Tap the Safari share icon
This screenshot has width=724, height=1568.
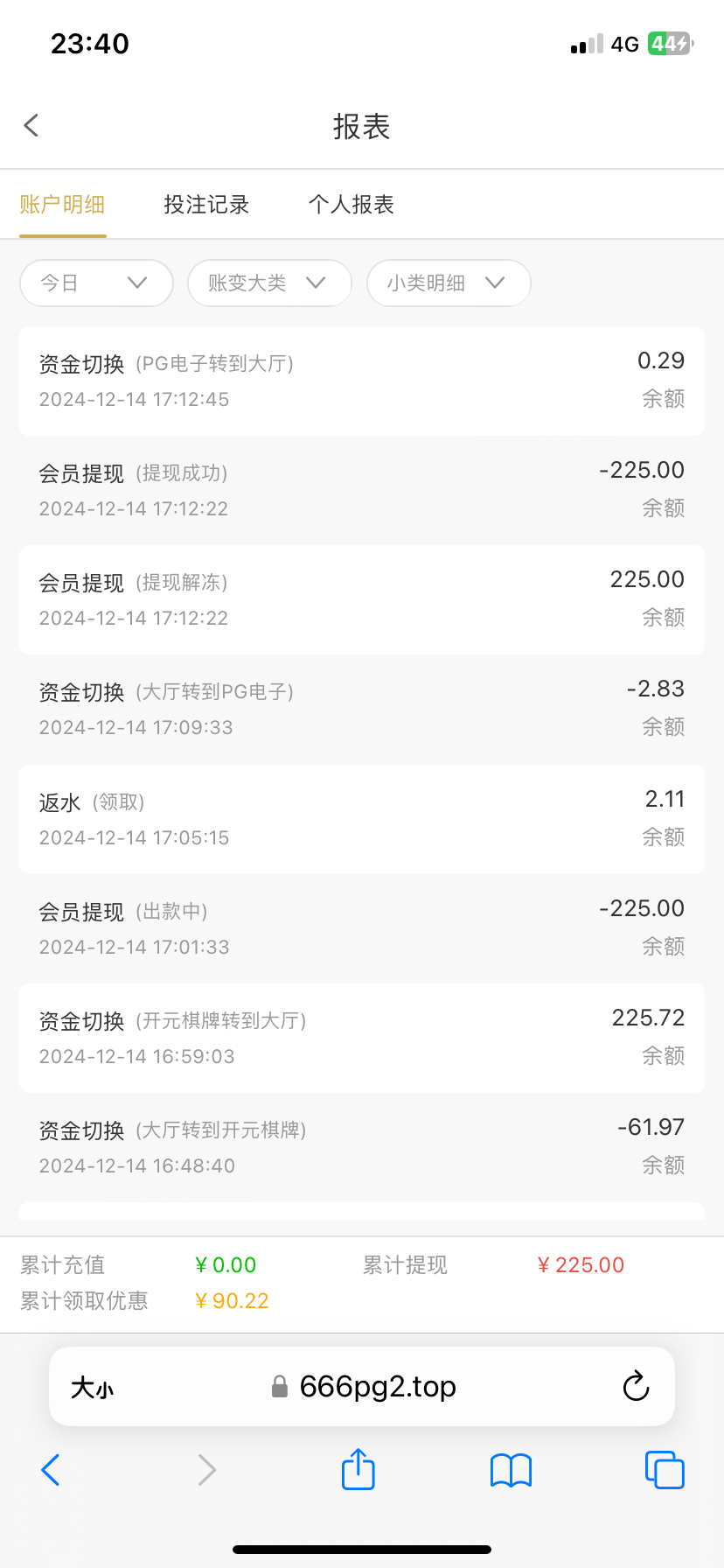tap(358, 1469)
